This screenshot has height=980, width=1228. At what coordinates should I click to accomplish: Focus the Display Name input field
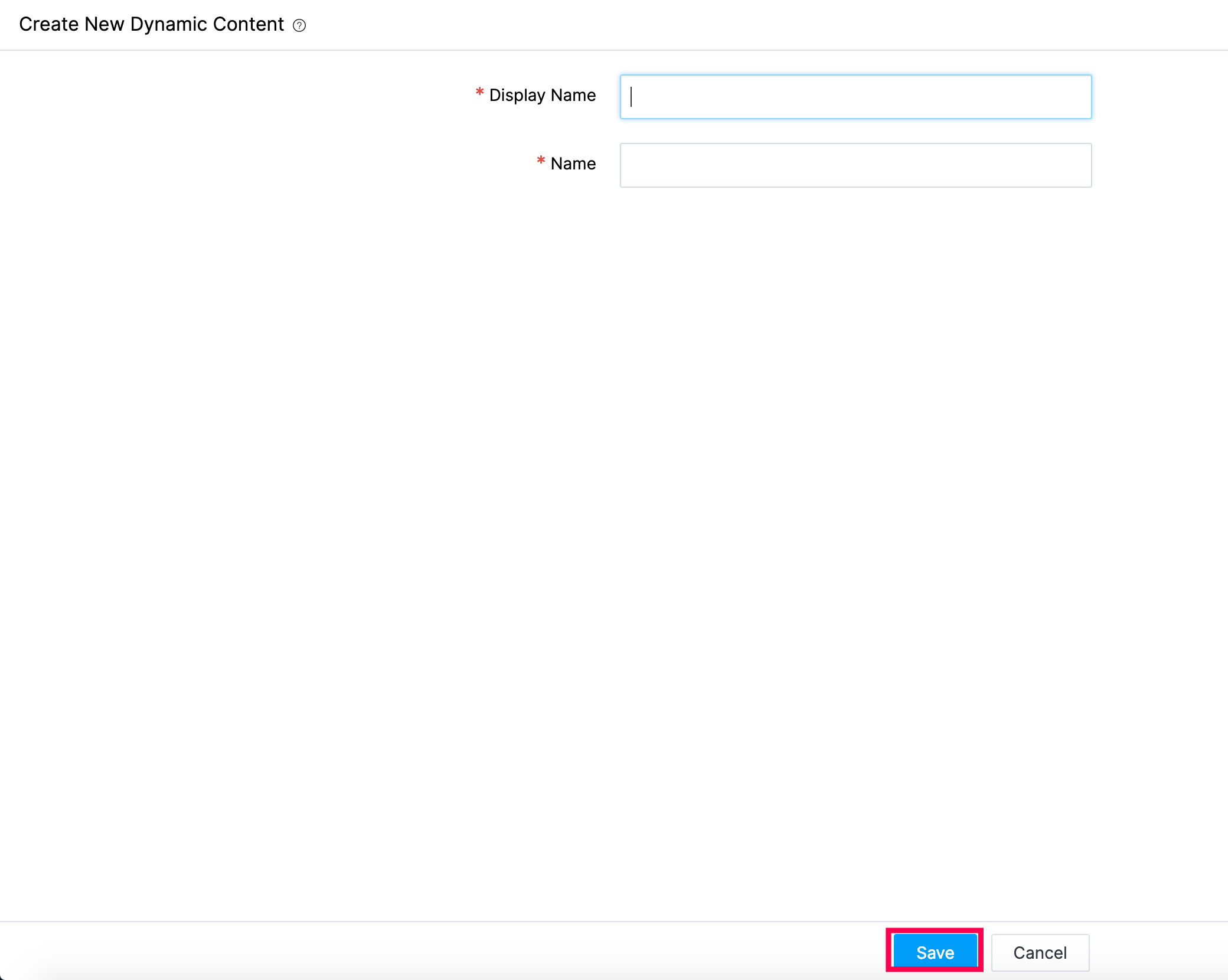pos(855,97)
